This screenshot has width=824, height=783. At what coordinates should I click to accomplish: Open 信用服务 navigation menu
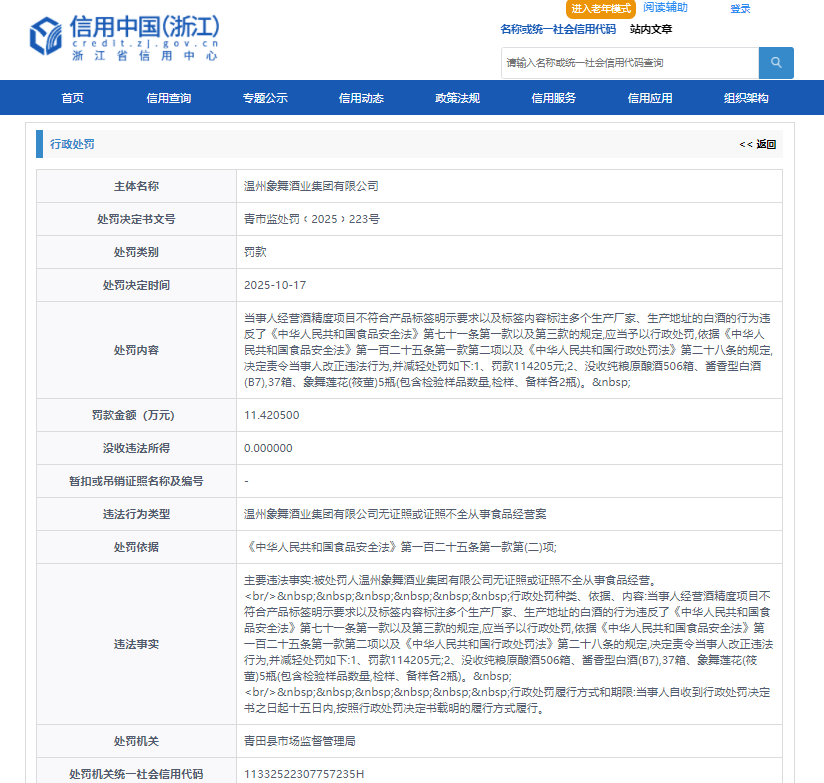553,98
